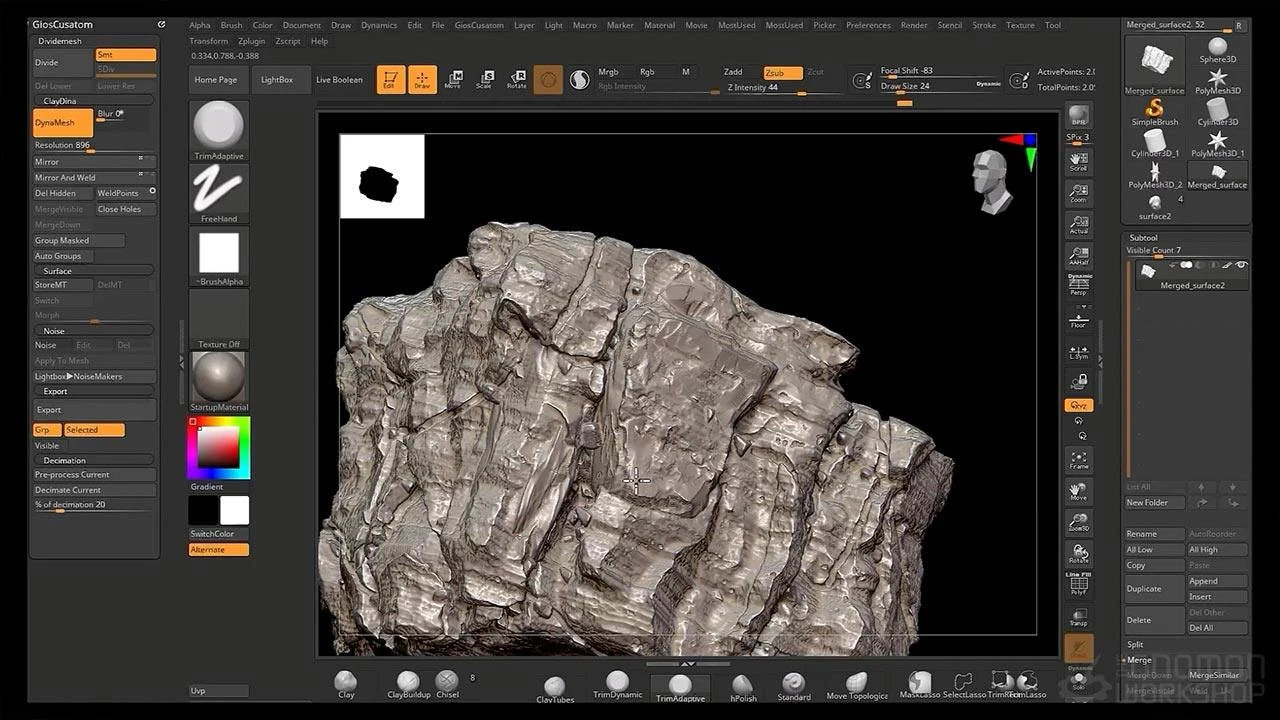Click the Frame view icon
This screenshot has width=1280, height=720.
1078,460
